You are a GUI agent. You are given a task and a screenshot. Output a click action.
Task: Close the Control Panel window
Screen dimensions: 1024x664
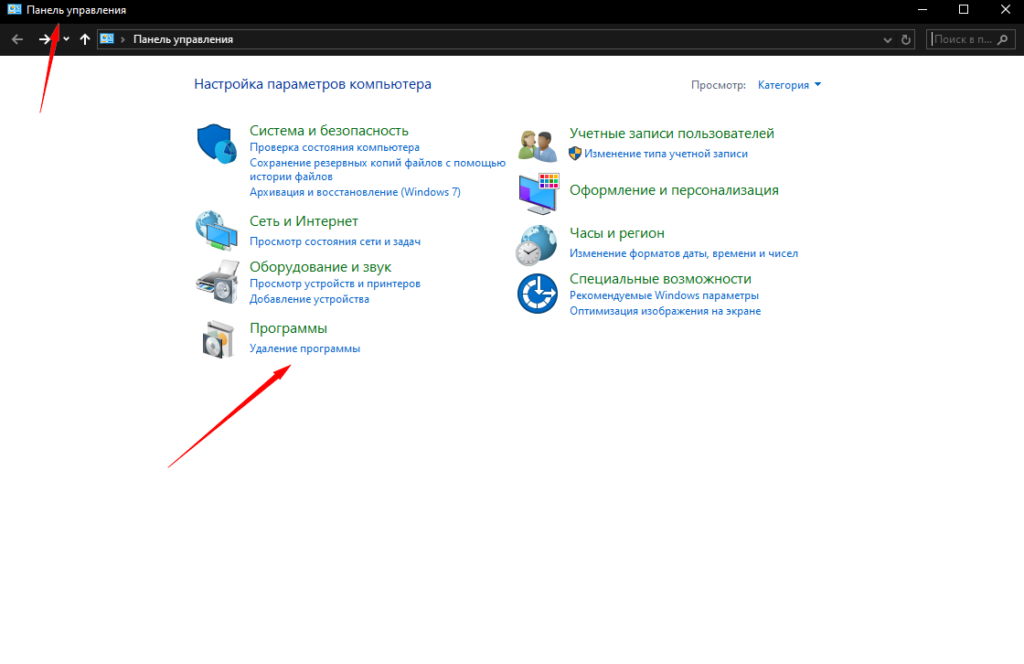tap(1006, 10)
